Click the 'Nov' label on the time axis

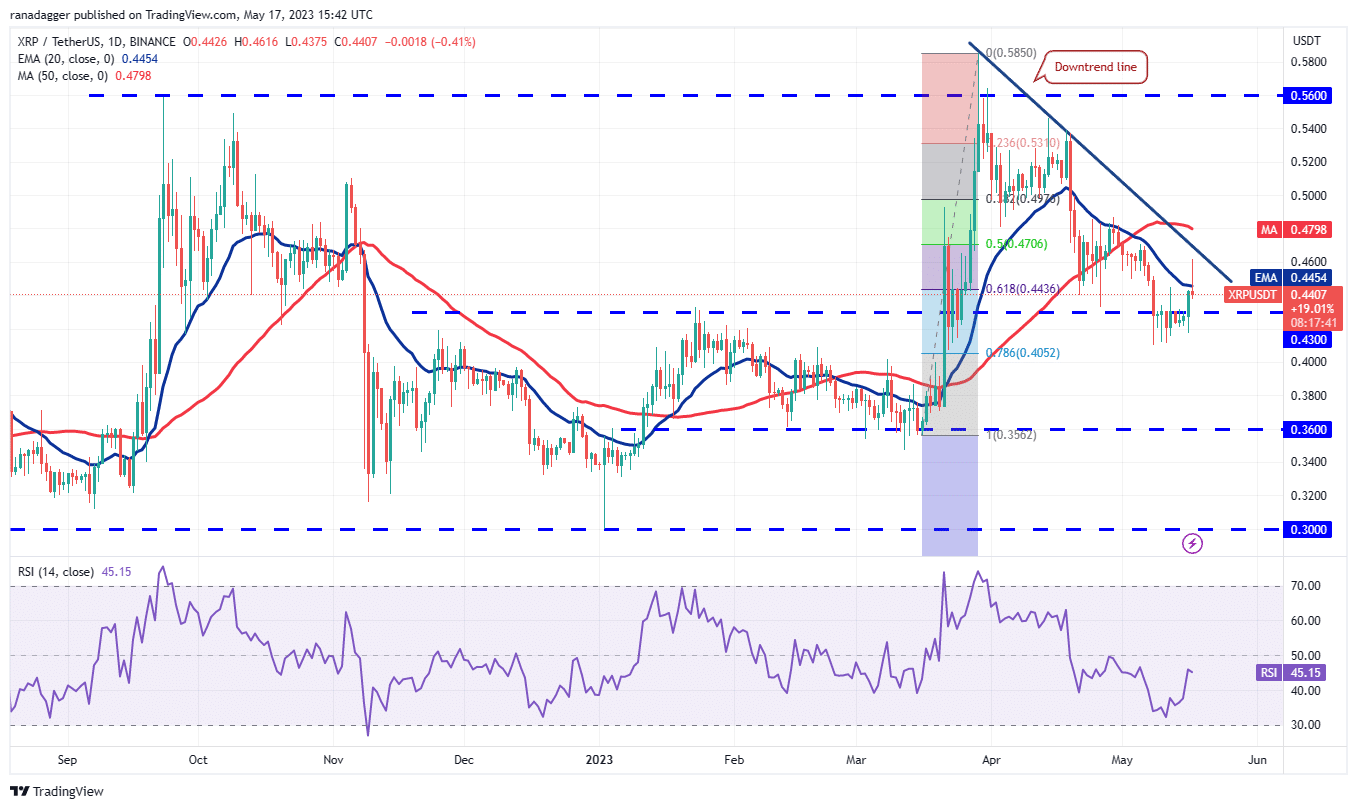pos(334,760)
